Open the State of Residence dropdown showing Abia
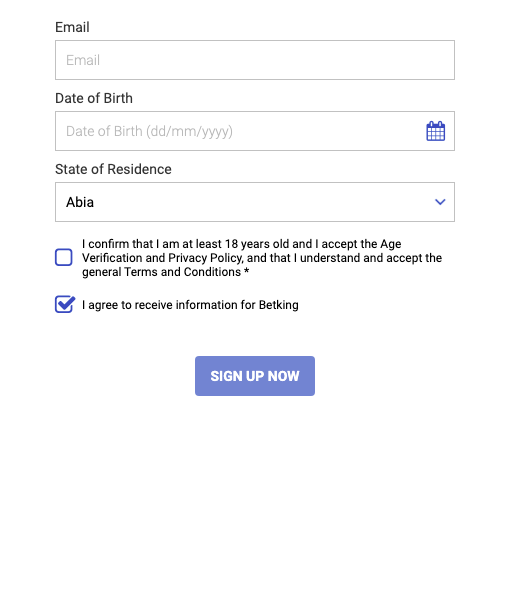The width and height of the screenshot is (512, 591). click(x=255, y=202)
